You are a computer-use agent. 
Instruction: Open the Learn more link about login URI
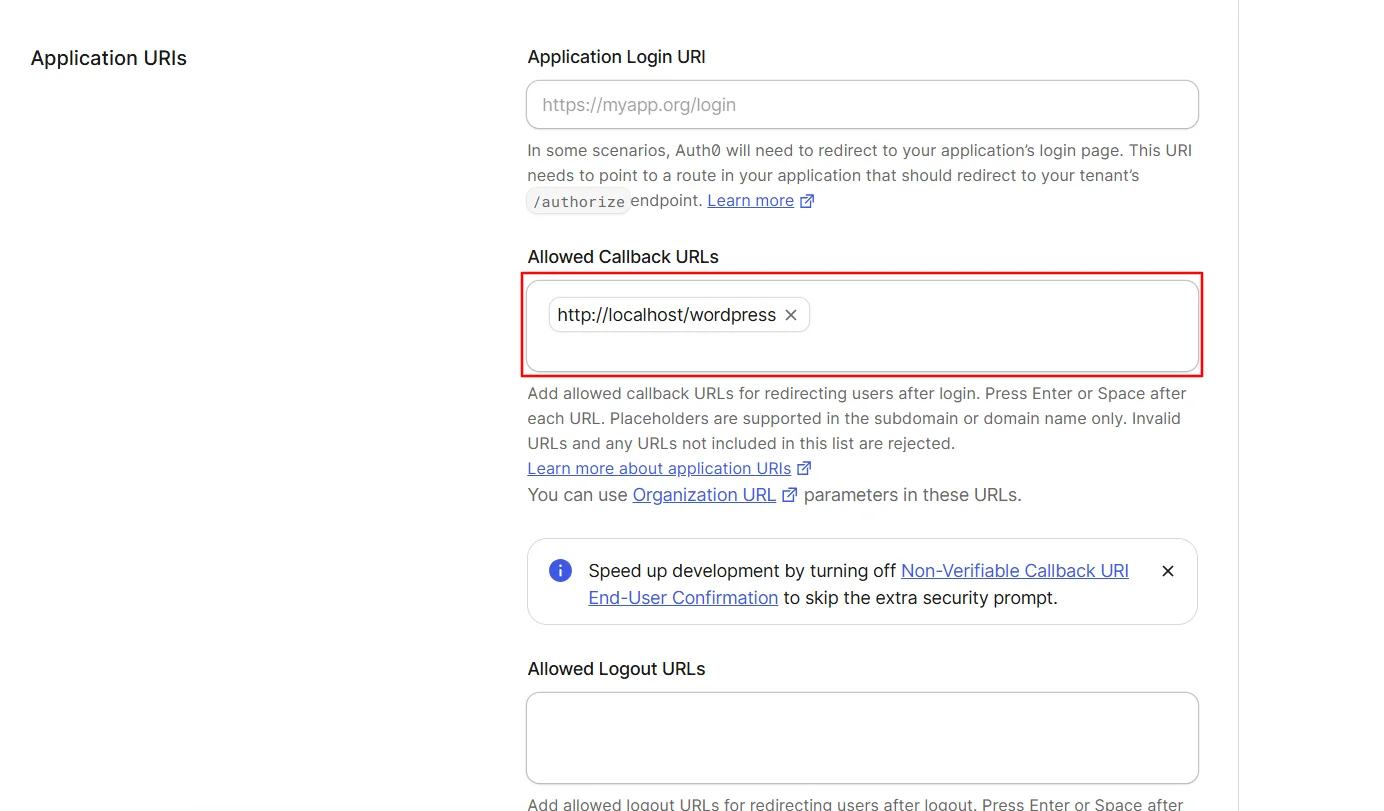click(x=750, y=201)
